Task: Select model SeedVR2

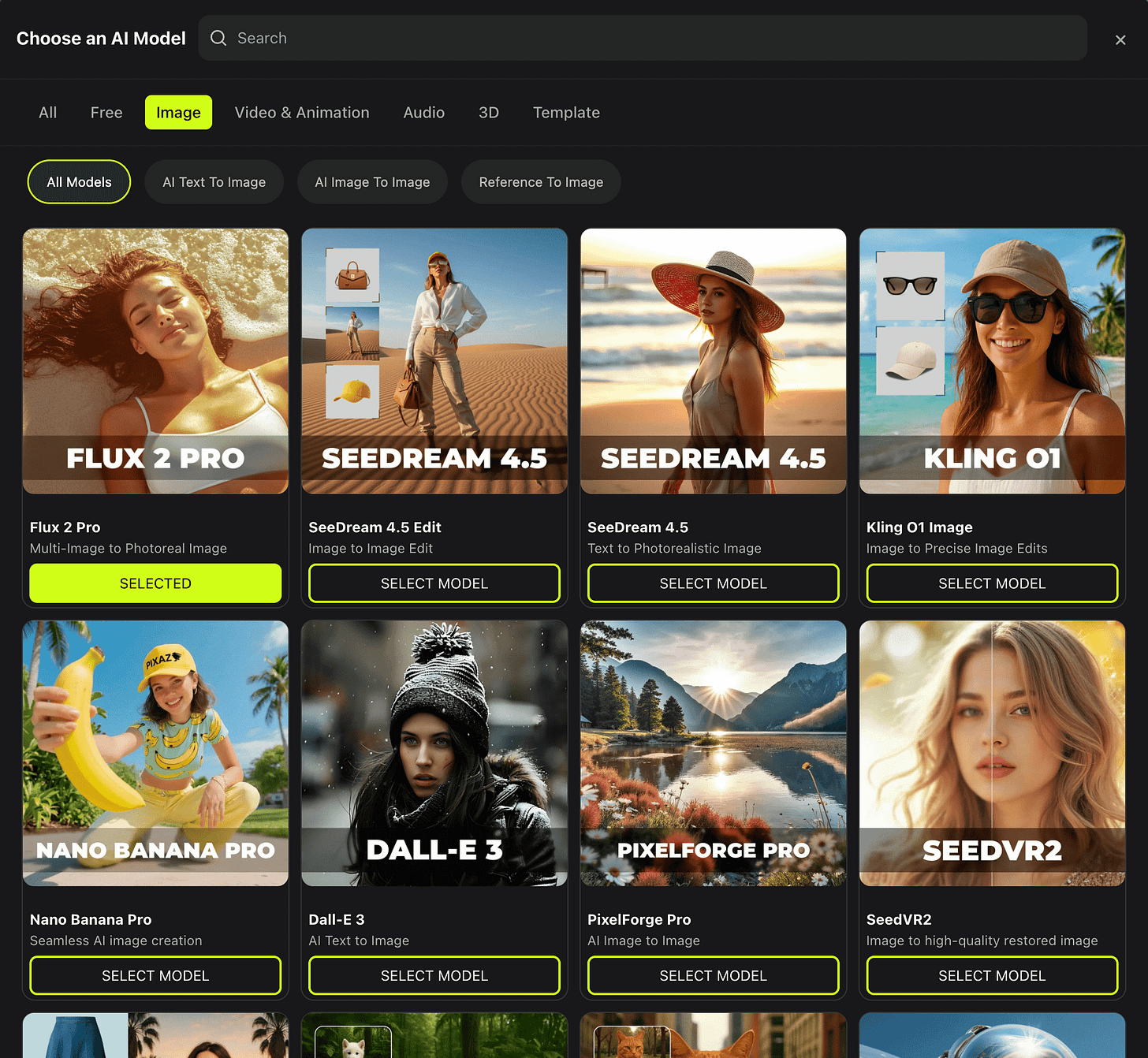Action: (x=992, y=975)
